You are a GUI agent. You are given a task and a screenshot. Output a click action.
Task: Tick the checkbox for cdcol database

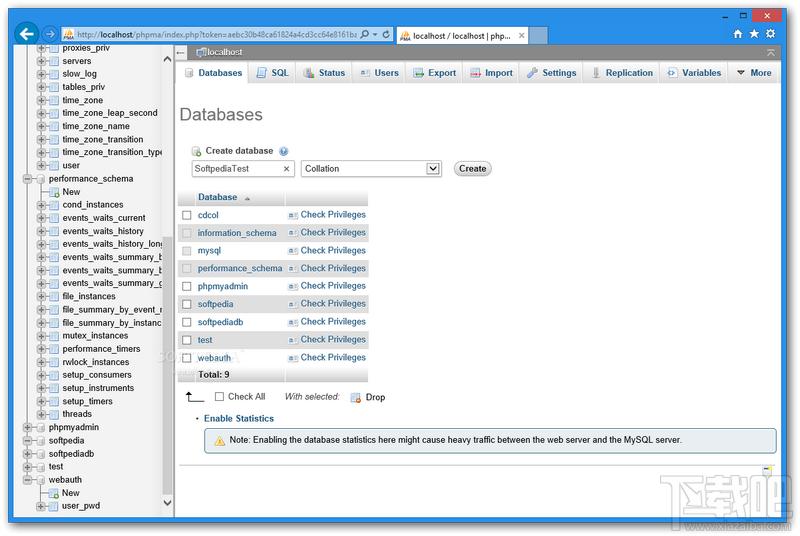[x=187, y=215]
